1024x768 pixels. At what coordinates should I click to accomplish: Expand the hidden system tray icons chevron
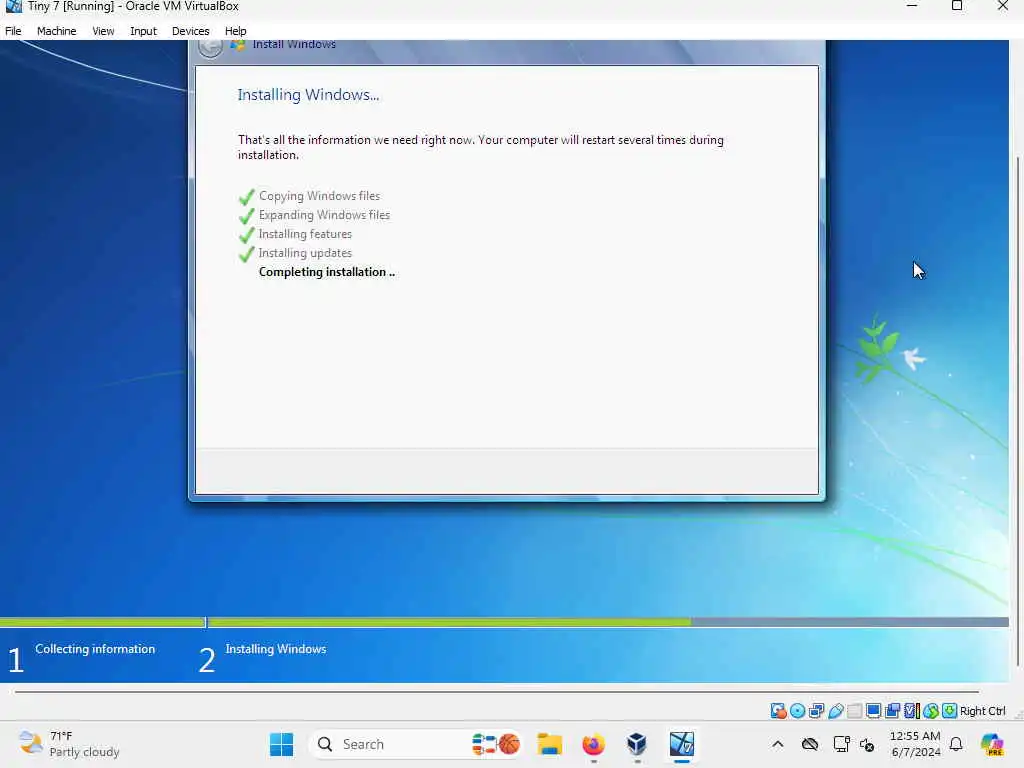coord(777,744)
